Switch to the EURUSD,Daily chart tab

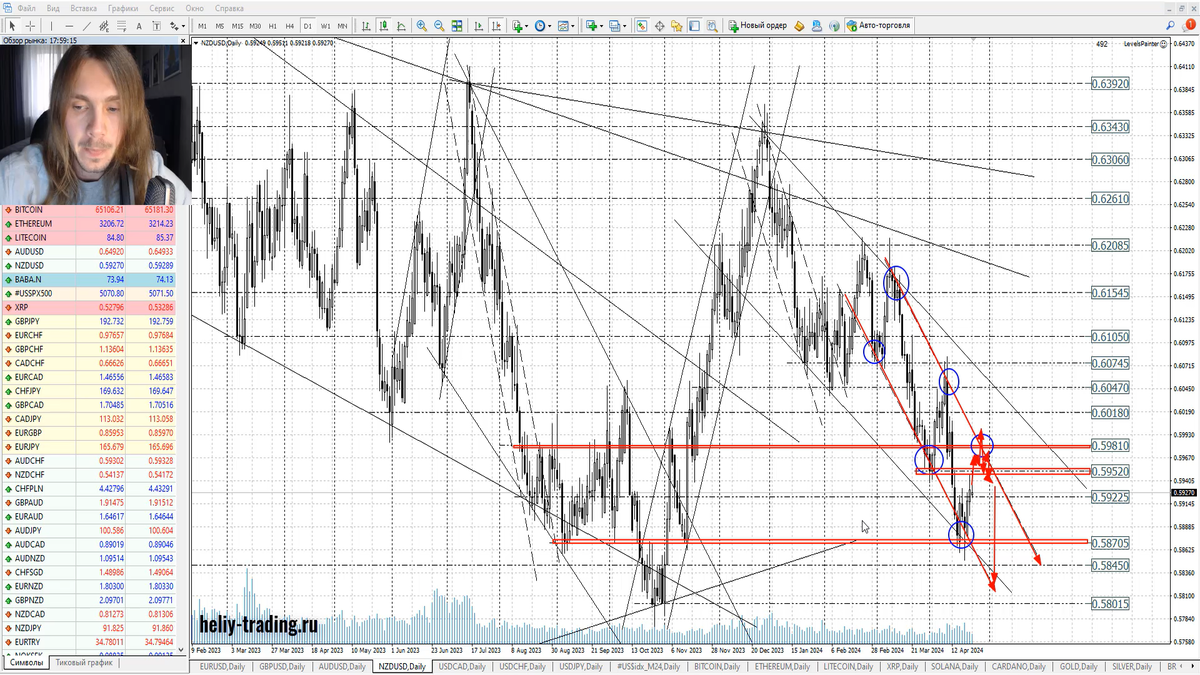pos(222,666)
